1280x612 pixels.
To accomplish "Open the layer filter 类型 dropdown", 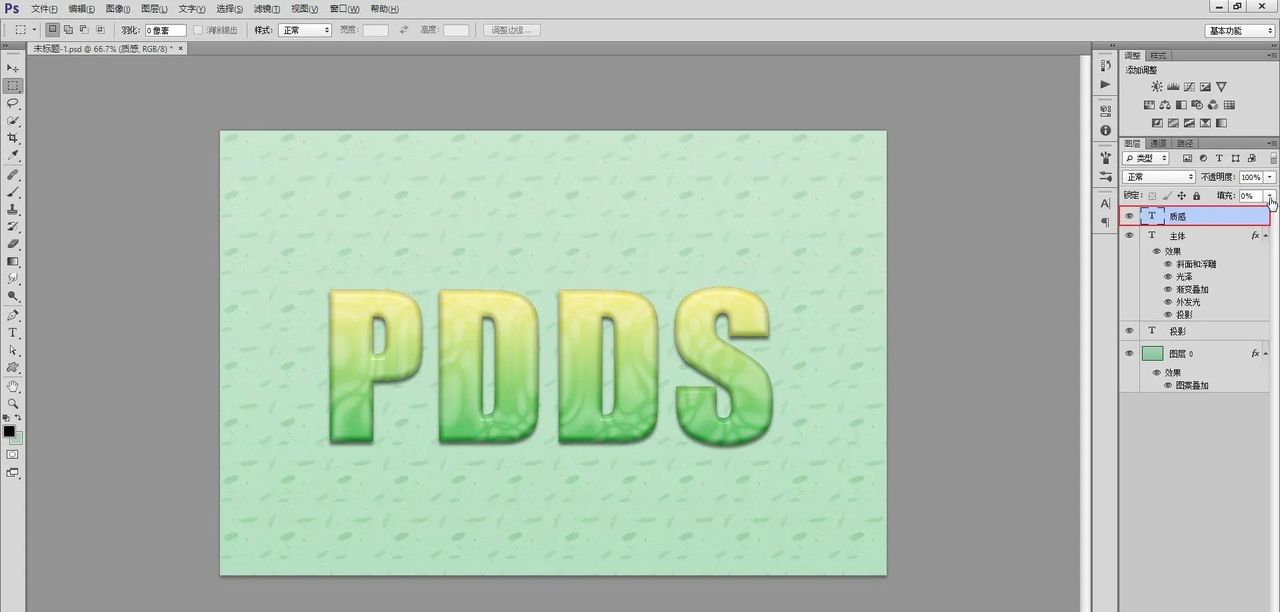I will coord(1146,158).
